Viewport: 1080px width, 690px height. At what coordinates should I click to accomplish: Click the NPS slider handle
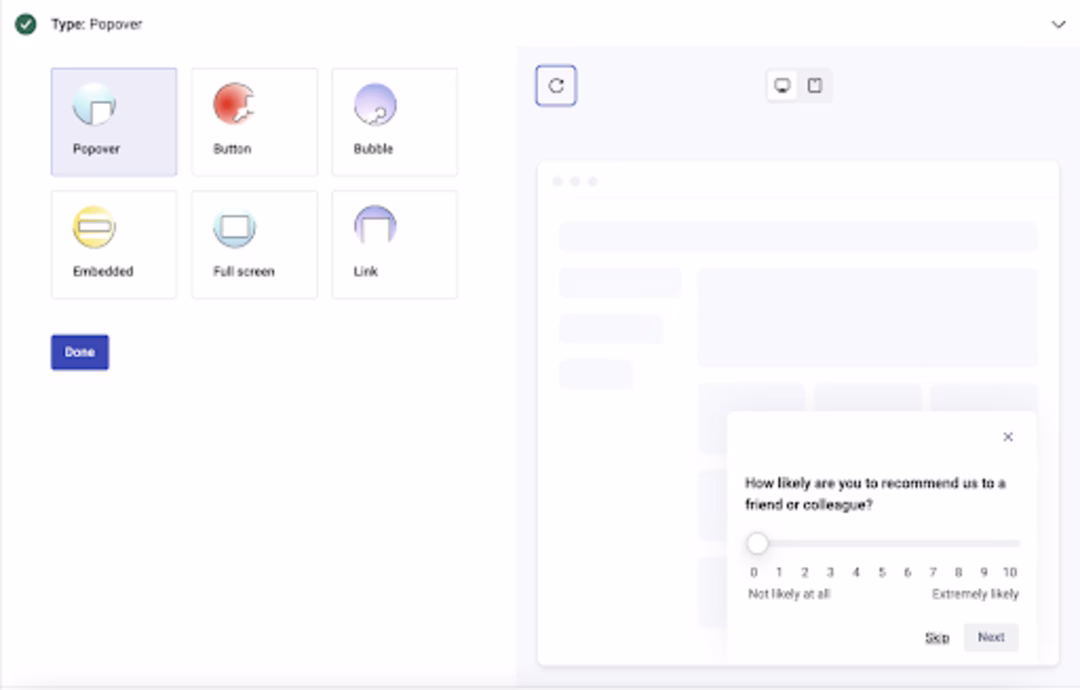757,543
